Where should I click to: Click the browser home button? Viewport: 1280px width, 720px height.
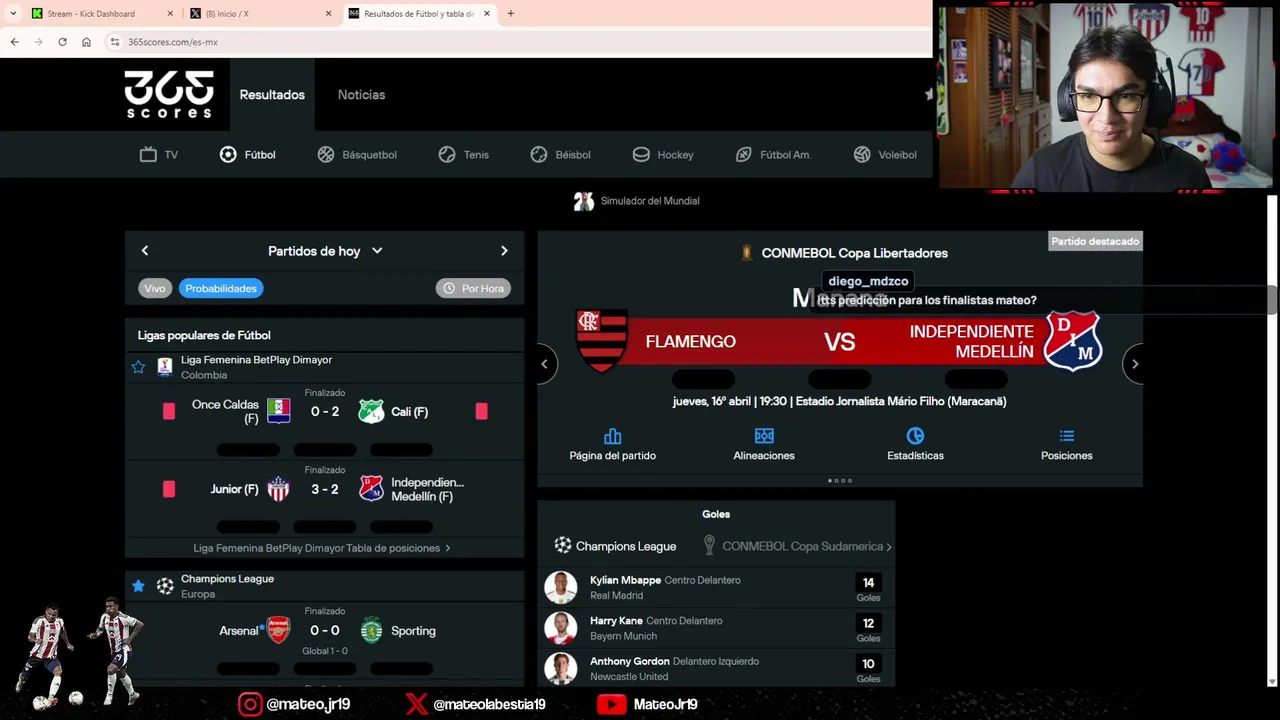(x=86, y=42)
